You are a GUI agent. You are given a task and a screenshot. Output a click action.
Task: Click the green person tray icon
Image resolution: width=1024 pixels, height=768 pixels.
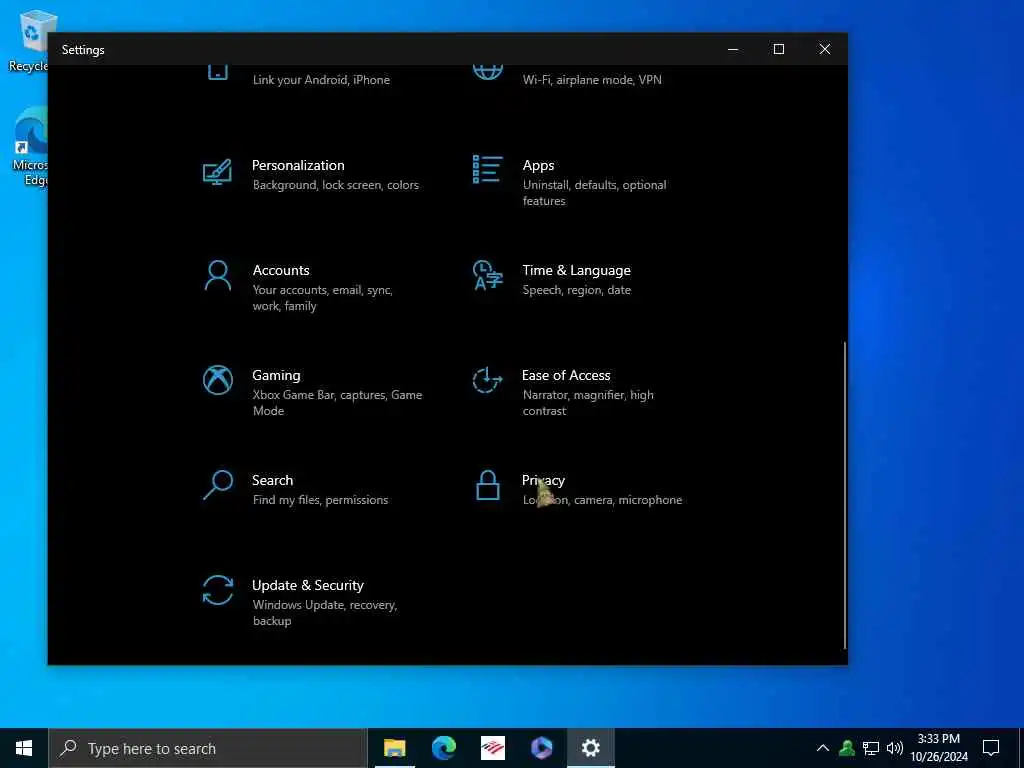point(847,748)
